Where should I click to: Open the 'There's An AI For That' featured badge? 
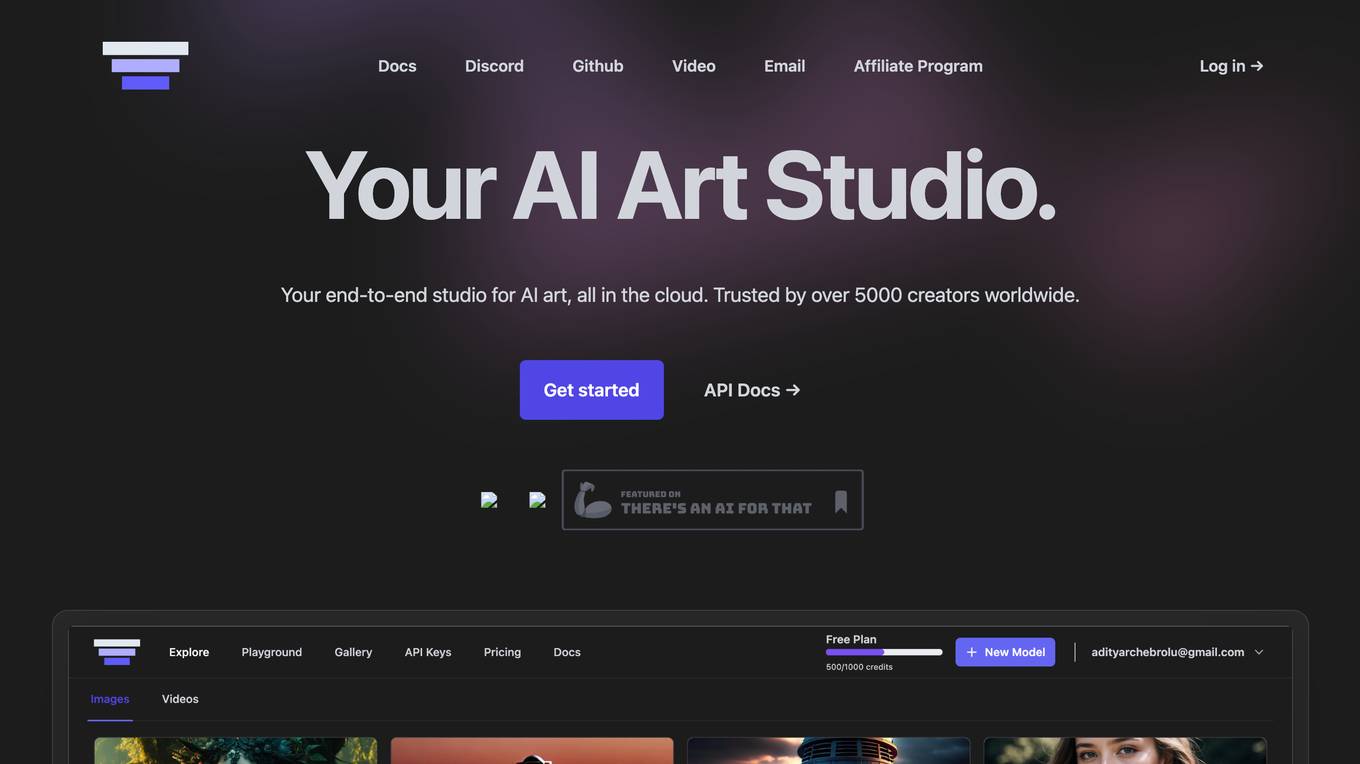coord(712,500)
